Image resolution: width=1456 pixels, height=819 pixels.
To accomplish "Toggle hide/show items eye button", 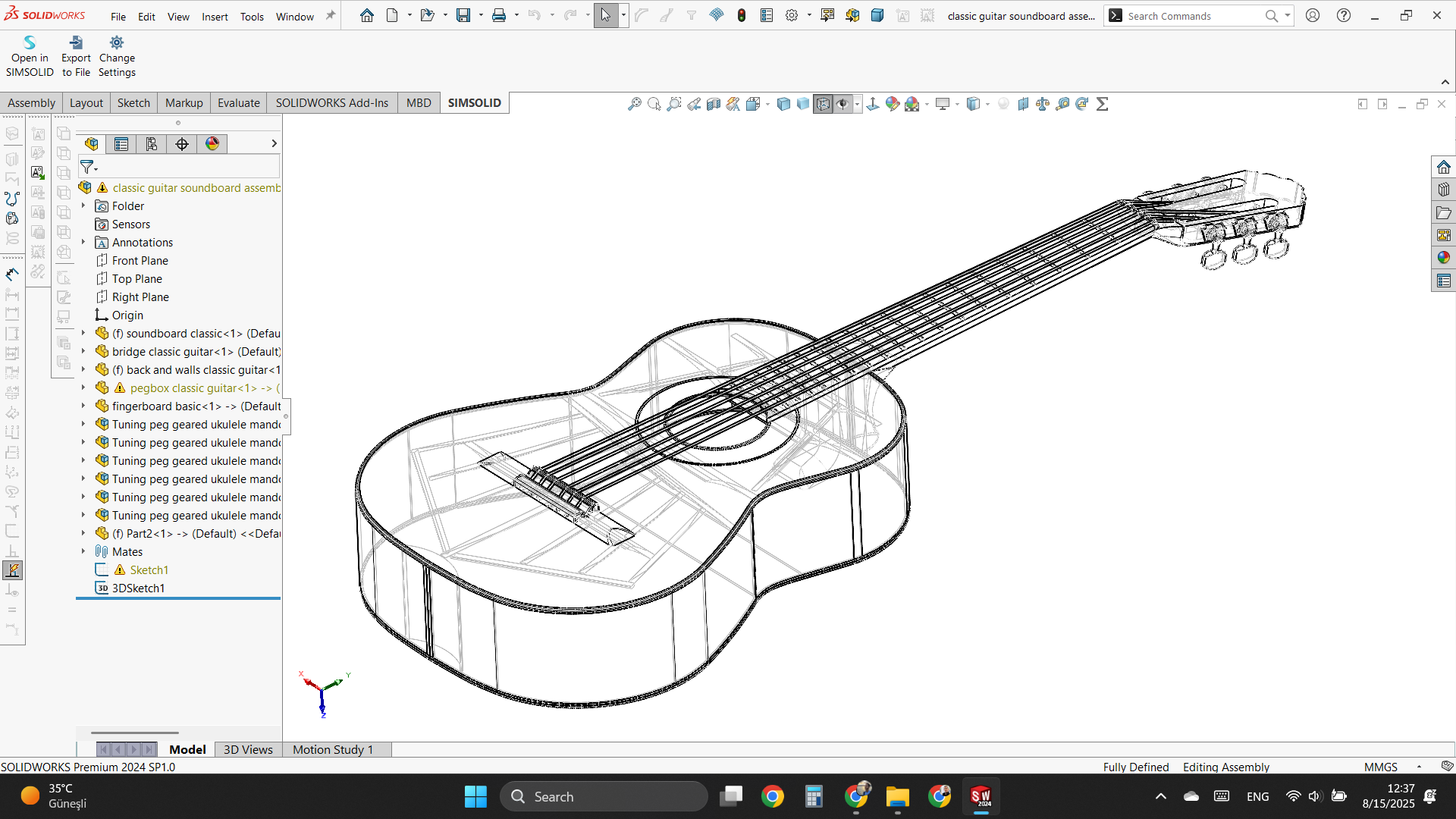I will point(843,104).
